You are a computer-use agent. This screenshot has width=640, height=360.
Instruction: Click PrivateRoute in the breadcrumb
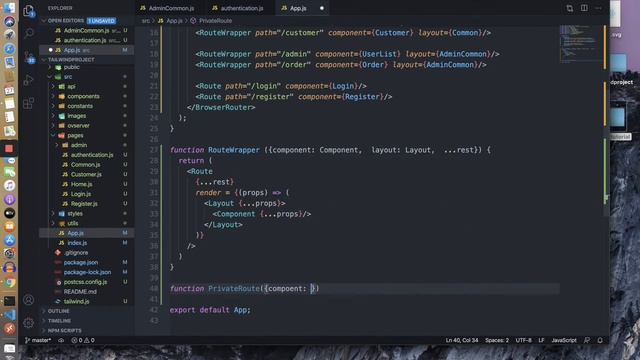[216, 20]
